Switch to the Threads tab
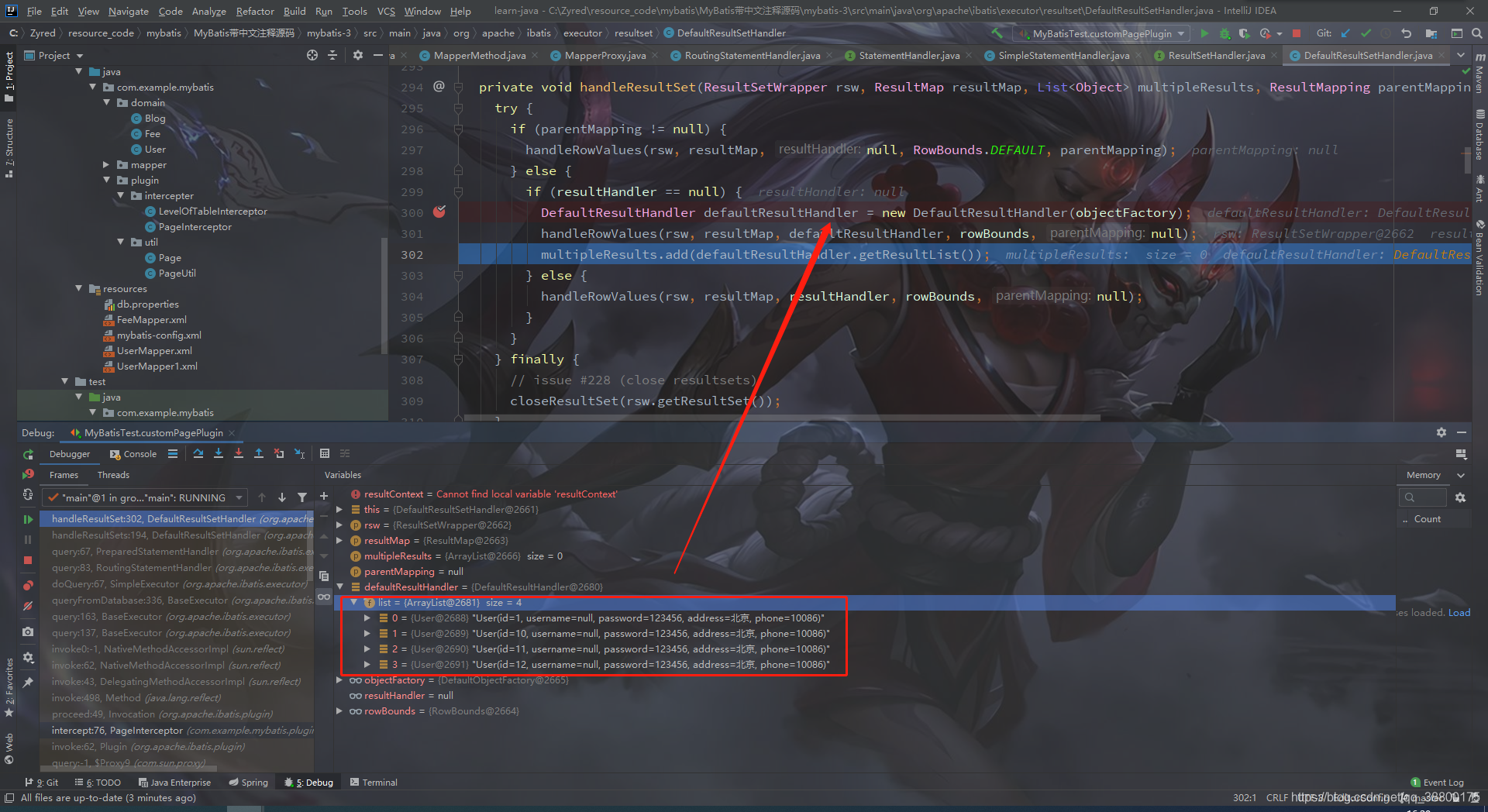This screenshot has height=812, width=1488. [x=113, y=475]
